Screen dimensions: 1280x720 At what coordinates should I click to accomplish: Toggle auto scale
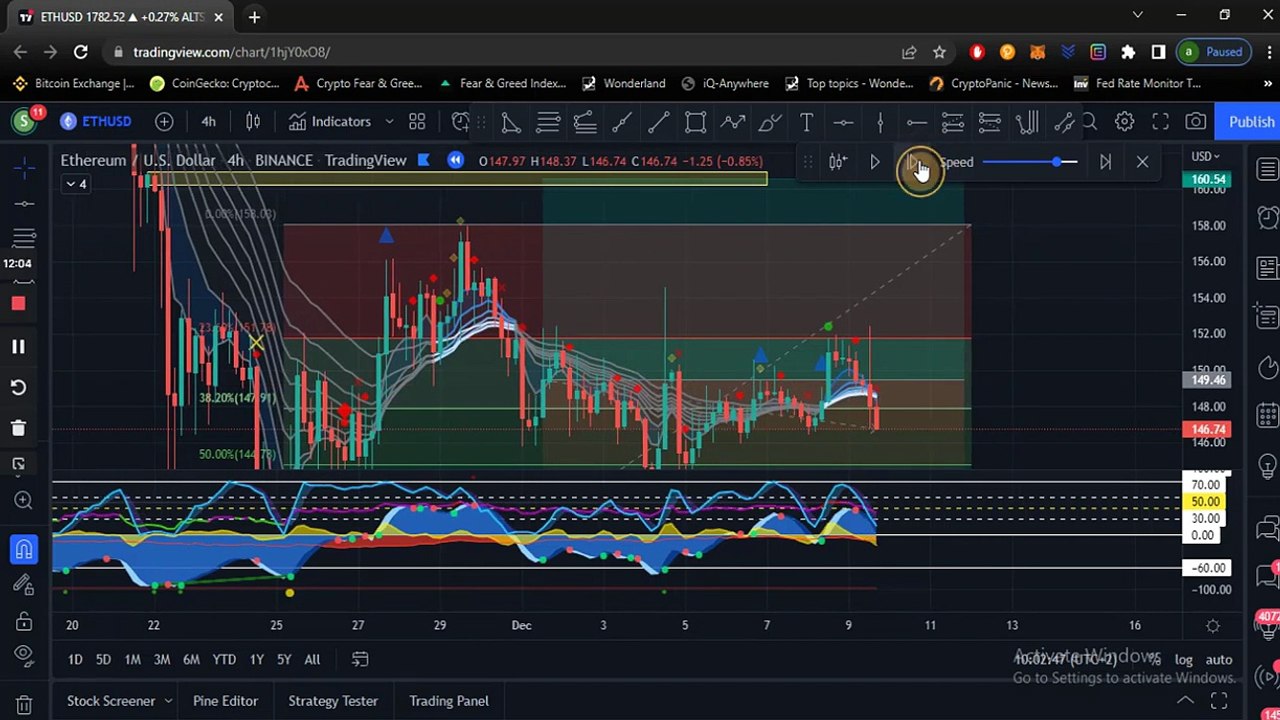click(x=1218, y=660)
